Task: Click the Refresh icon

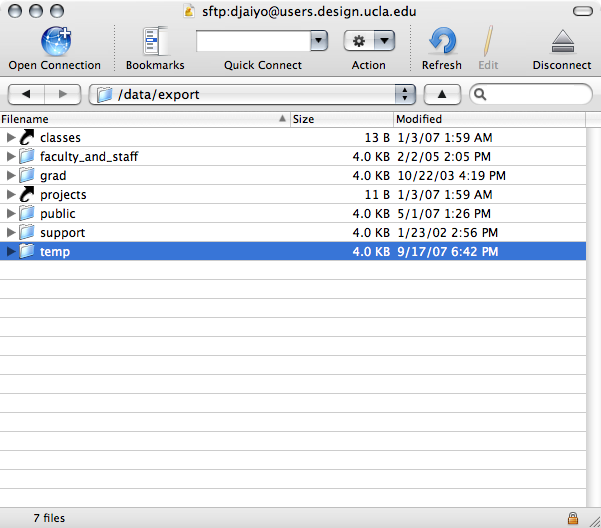Action: pyautogui.click(x=441, y=41)
